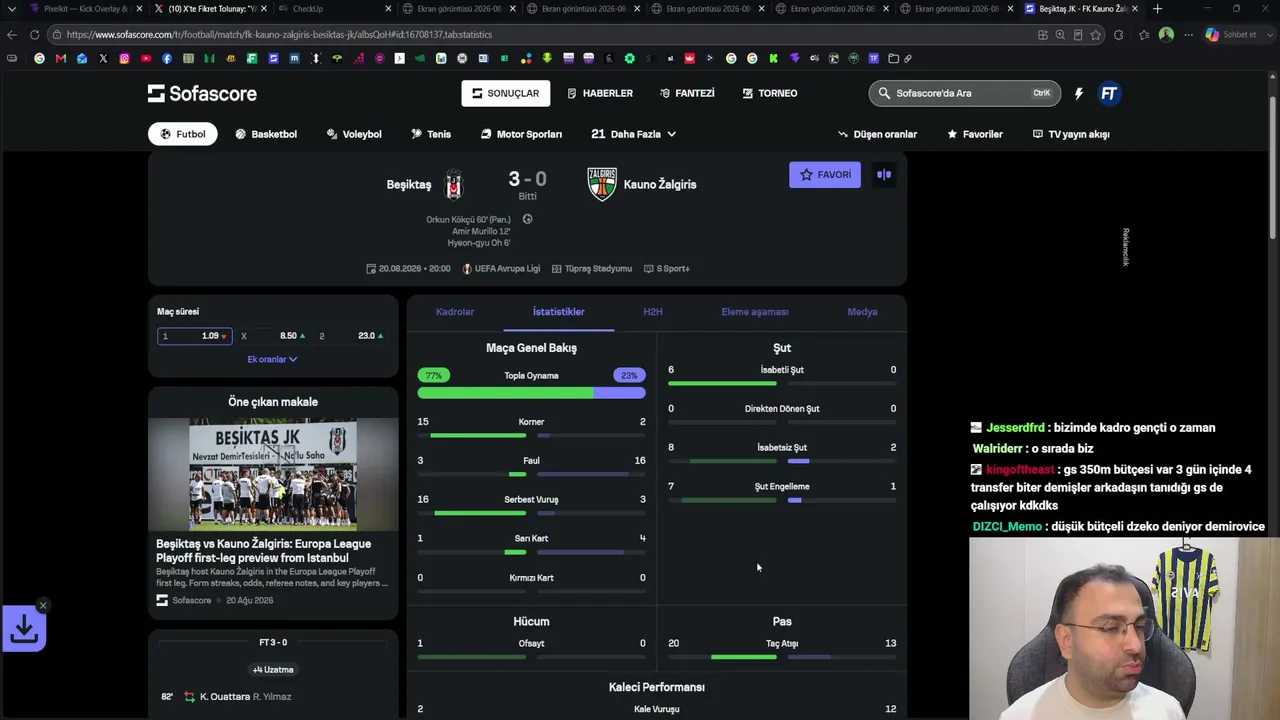Viewport: 1280px width, 720px height.
Task: Expand the Daha Fazla sports dropdown
Action: [634, 134]
